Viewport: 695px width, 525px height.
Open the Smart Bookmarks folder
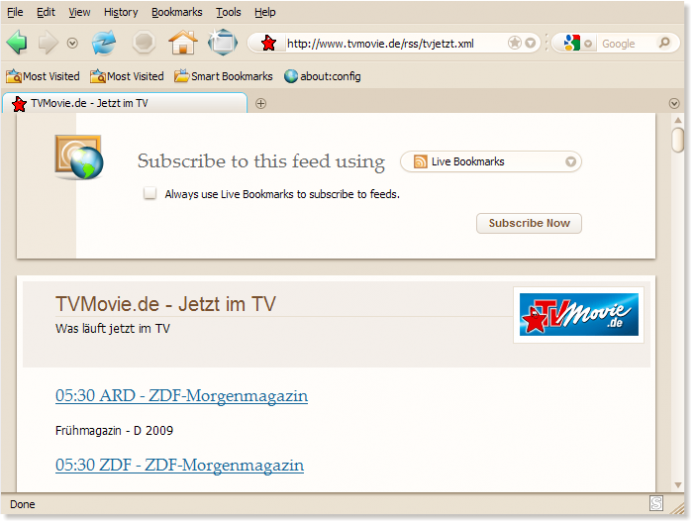pyautogui.click(x=223, y=76)
